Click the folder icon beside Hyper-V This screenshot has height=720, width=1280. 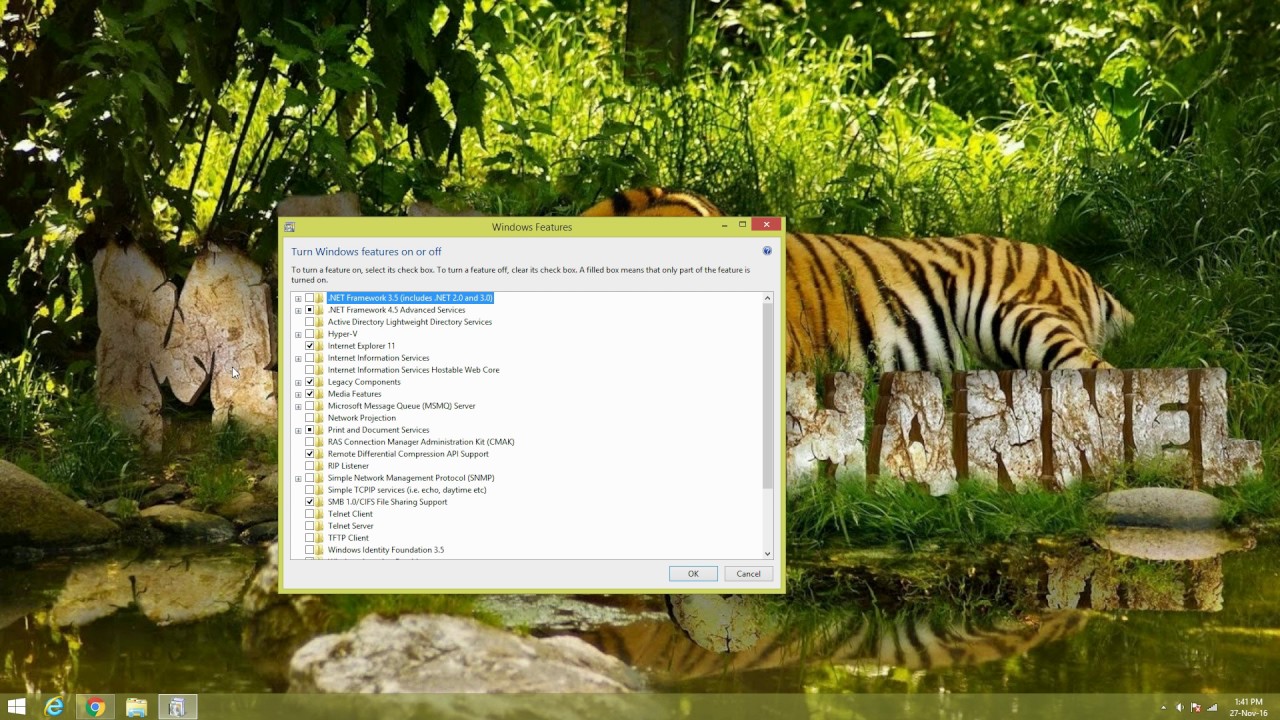[319, 334]
